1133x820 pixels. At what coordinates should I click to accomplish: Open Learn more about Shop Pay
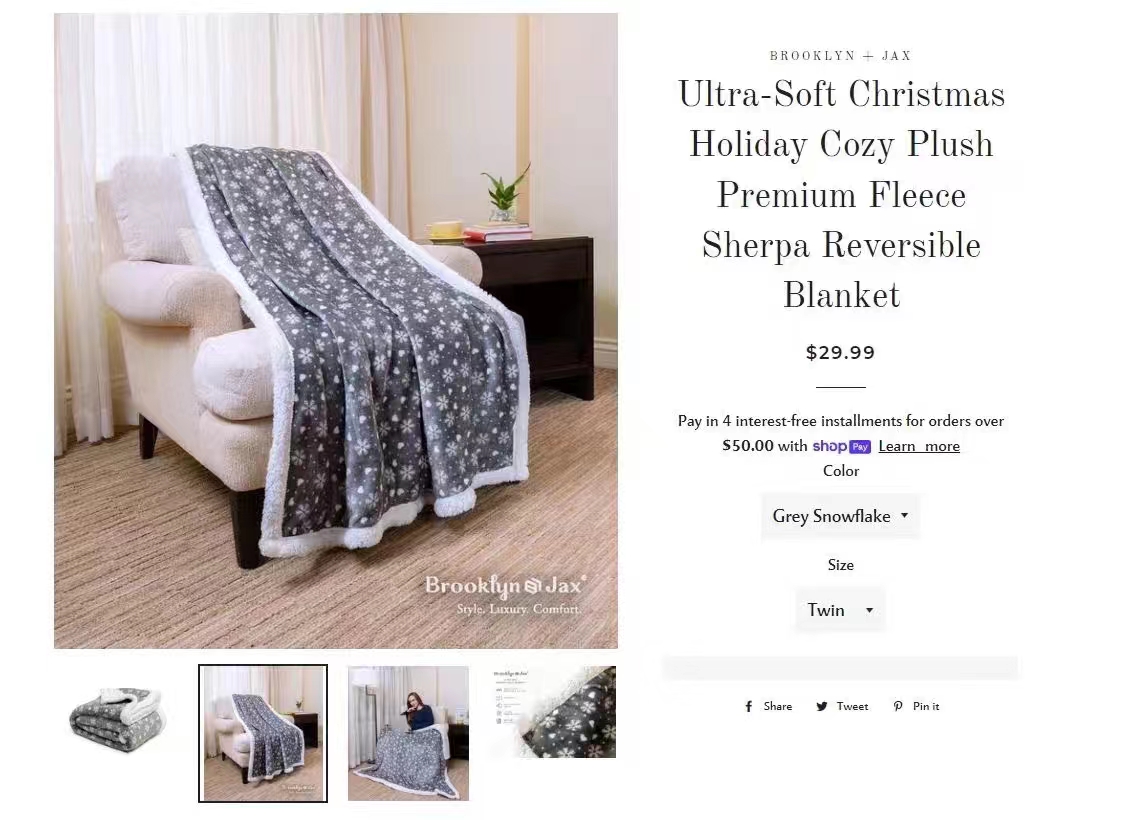point(919,446)
